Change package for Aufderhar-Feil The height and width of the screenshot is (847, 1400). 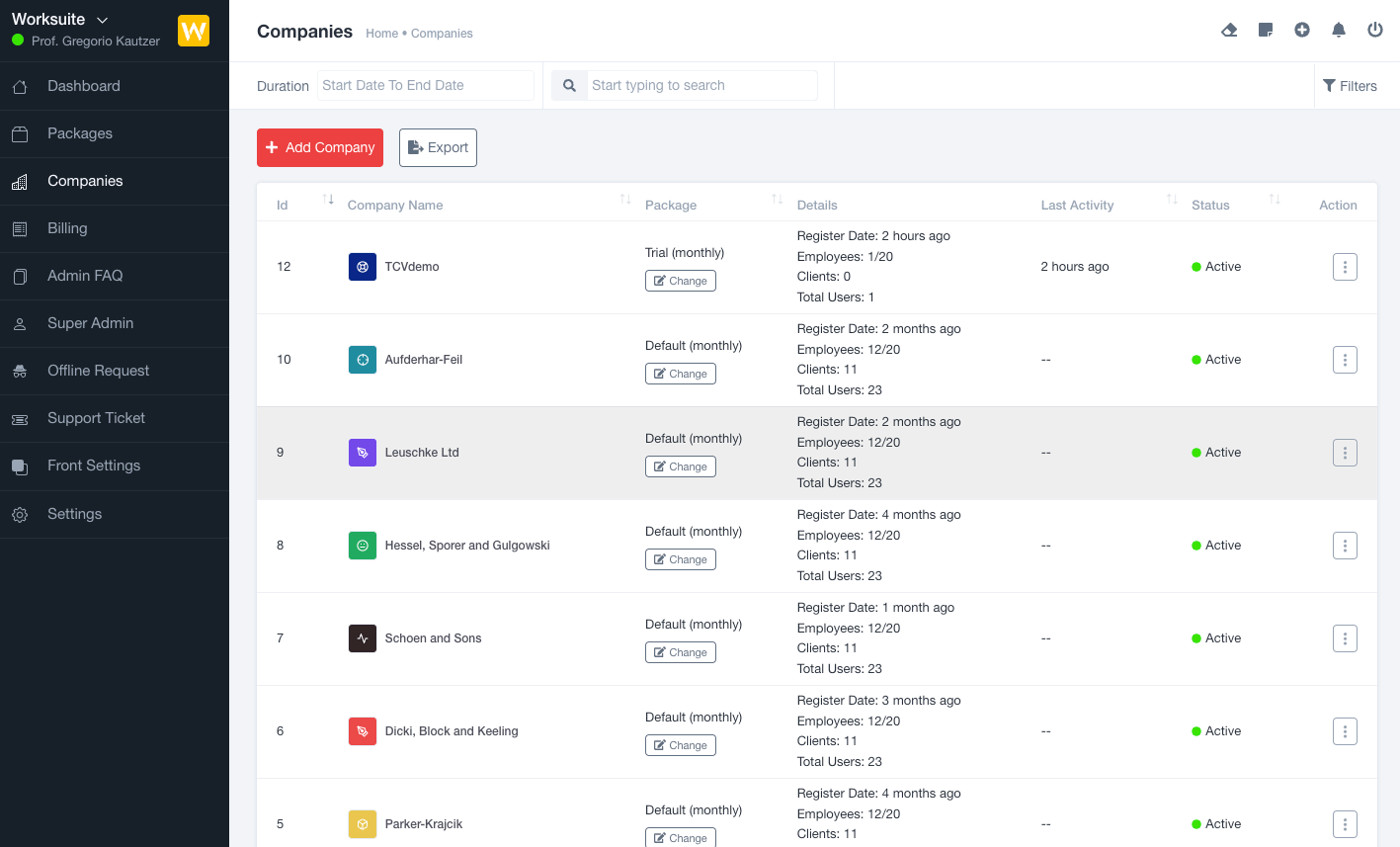(x=681, y=374)
